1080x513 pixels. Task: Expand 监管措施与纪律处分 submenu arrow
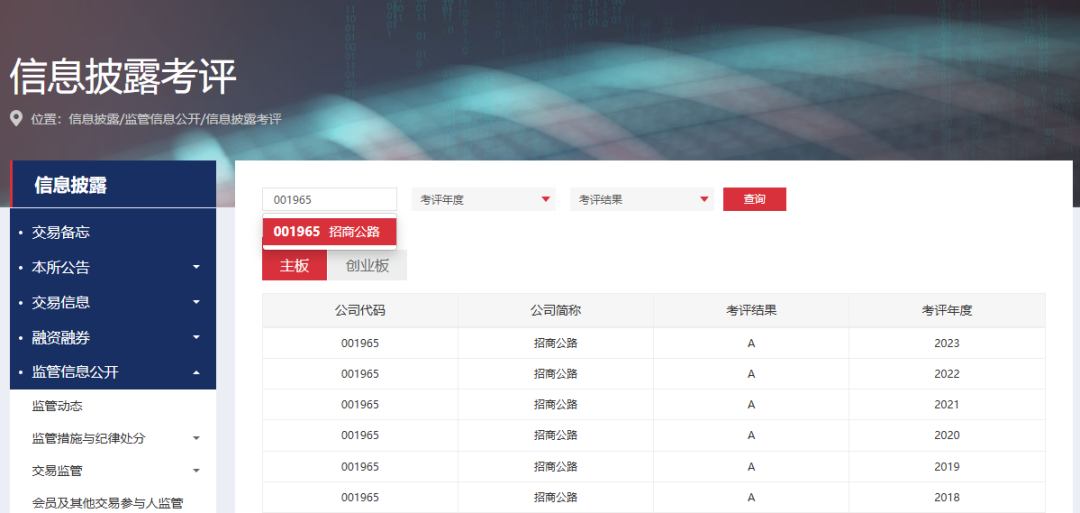[196, 438]
